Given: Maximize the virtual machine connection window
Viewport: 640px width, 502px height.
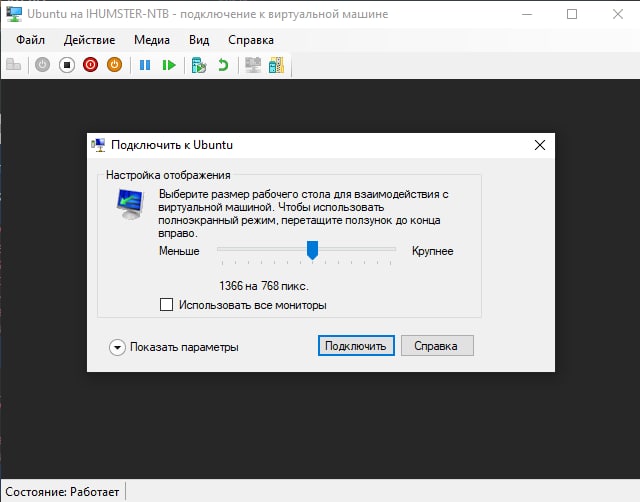Looking at the screenshot, I should pyautogui.click(x=572, y=14).
